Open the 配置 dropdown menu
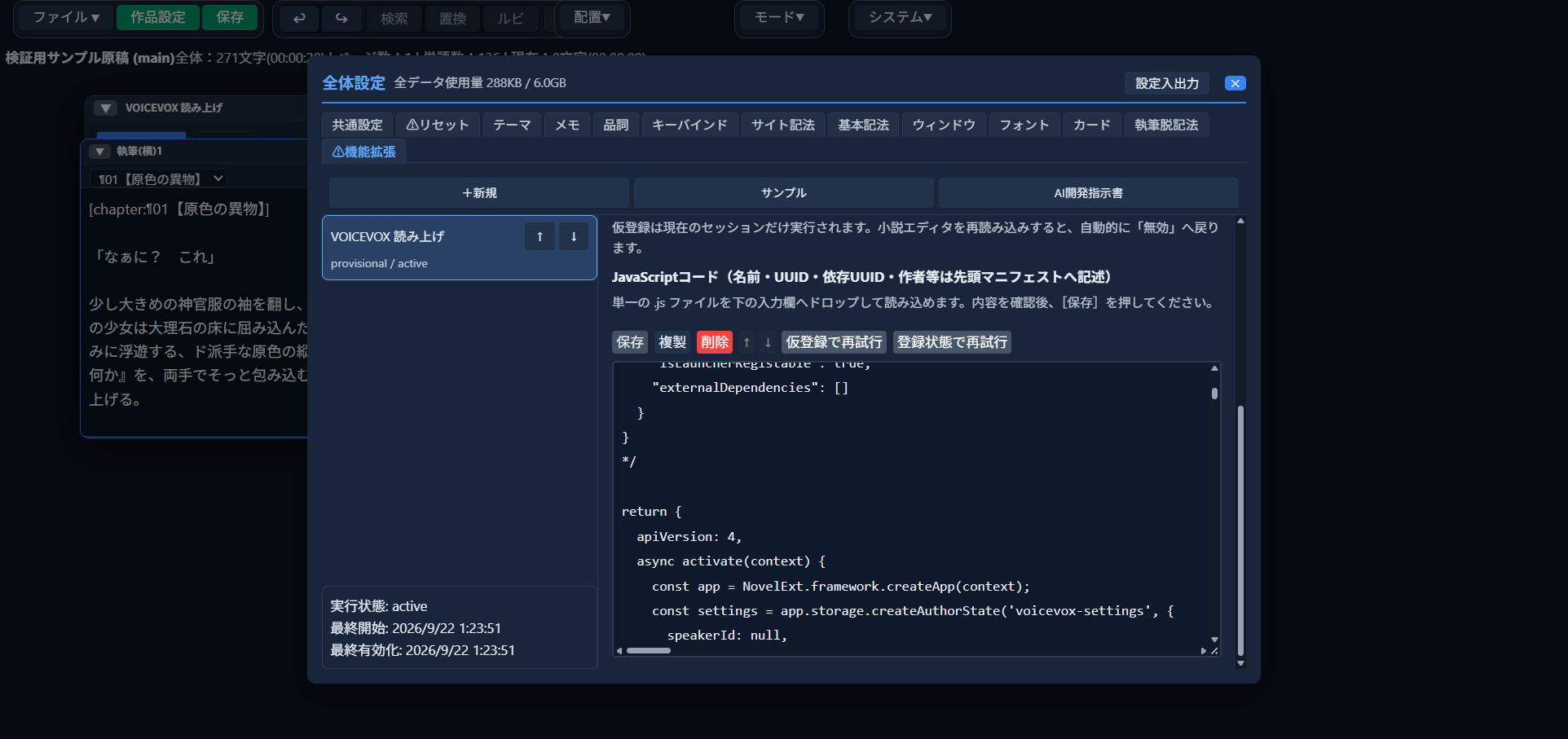 [592, 17]
